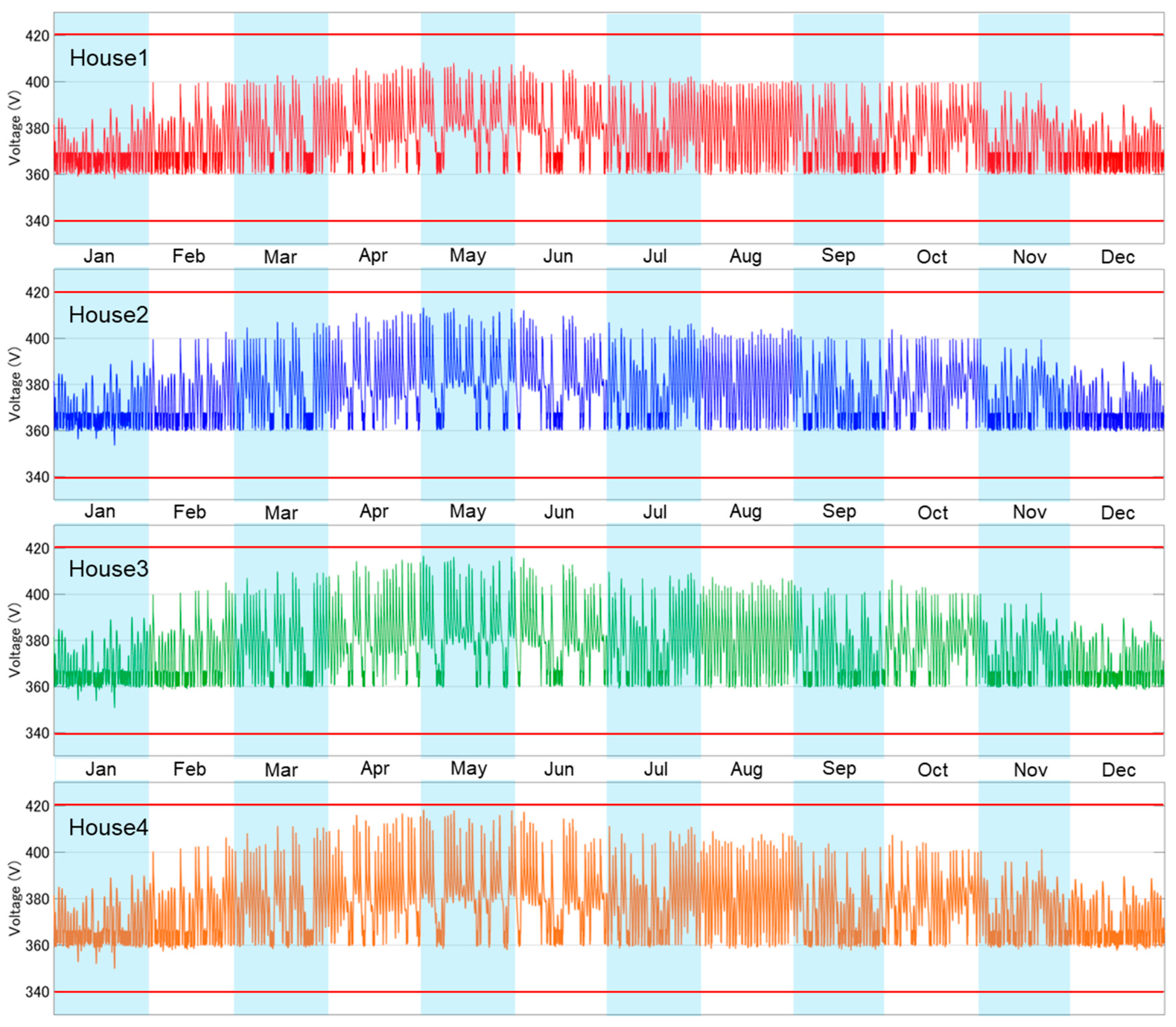Viewport: 1176px width, 1027px height.
Task: Click the House4 chart title label
Action: (x=108, y=828)
